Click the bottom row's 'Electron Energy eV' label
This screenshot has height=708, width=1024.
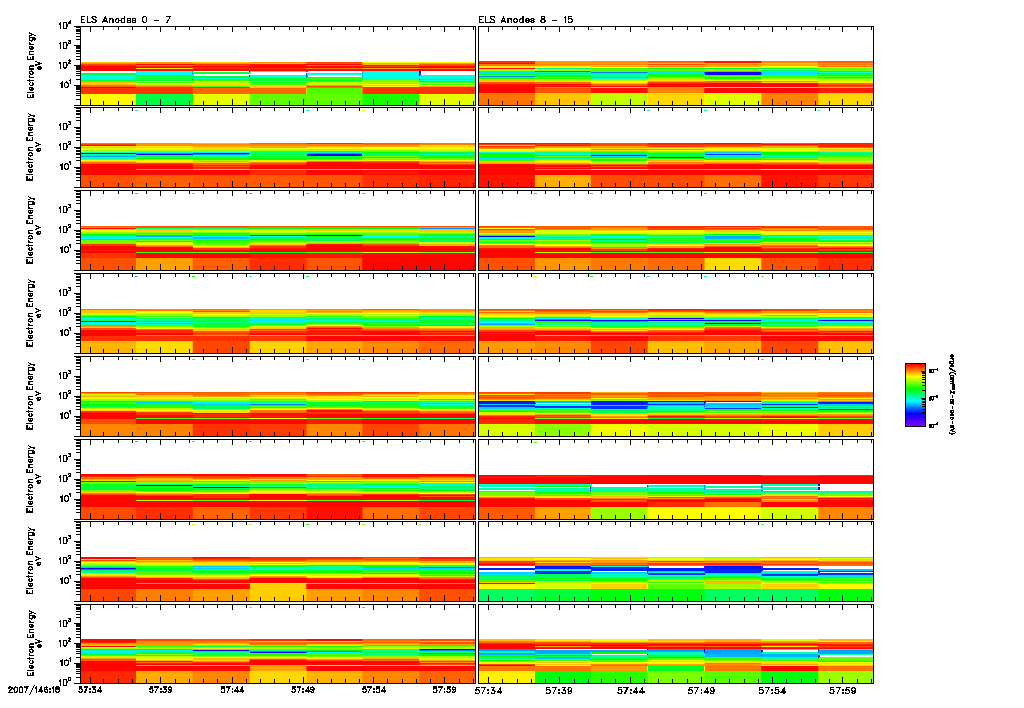click(34, 644)
